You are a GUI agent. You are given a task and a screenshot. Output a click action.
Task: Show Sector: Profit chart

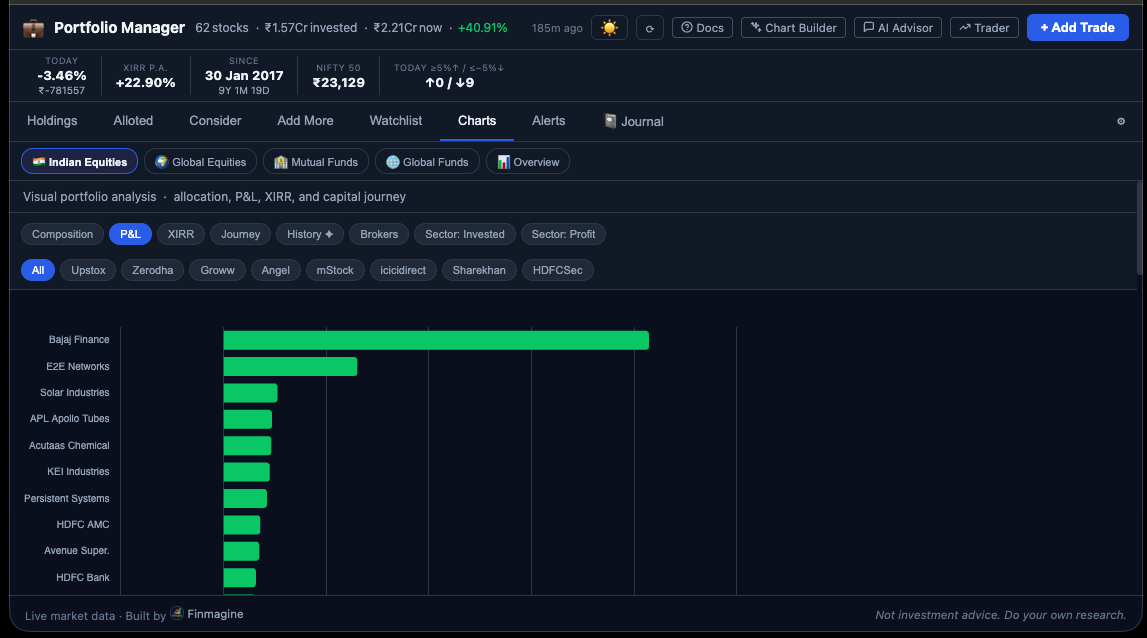[x=563, y=234]
